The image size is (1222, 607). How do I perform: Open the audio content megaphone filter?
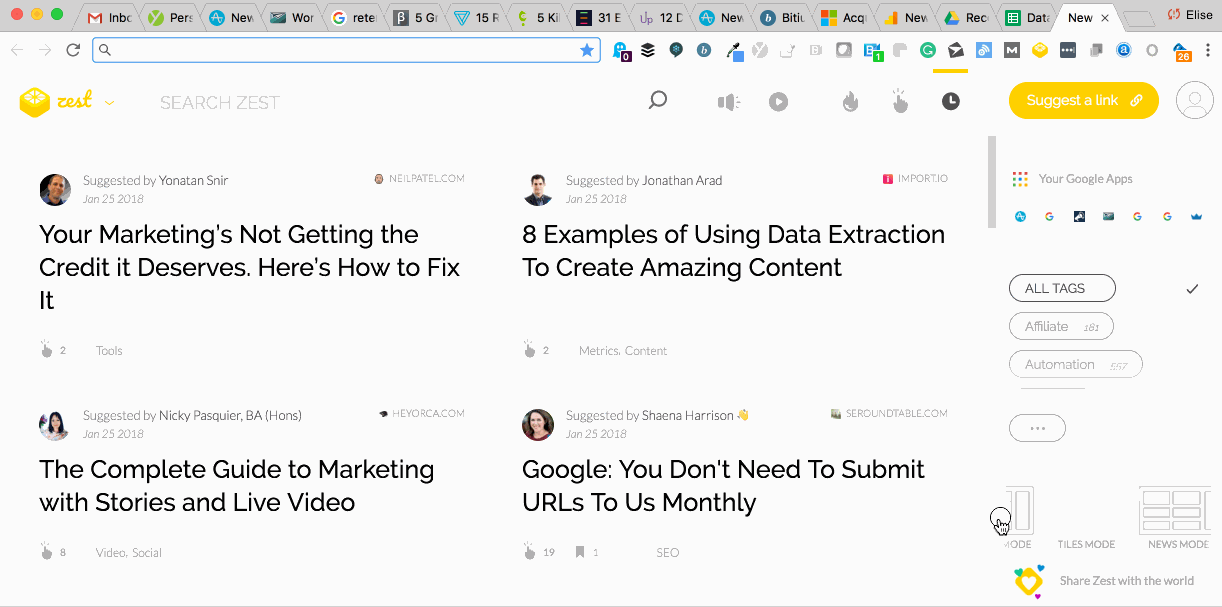click(728, 102)
